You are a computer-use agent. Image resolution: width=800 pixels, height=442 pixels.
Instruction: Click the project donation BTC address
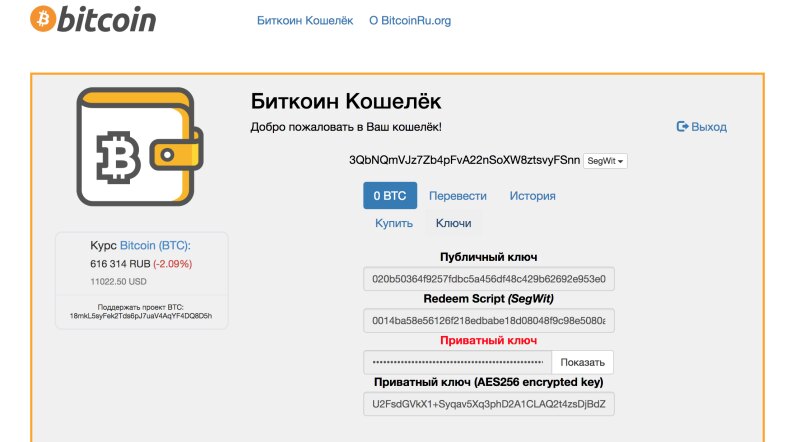(141, 315)
